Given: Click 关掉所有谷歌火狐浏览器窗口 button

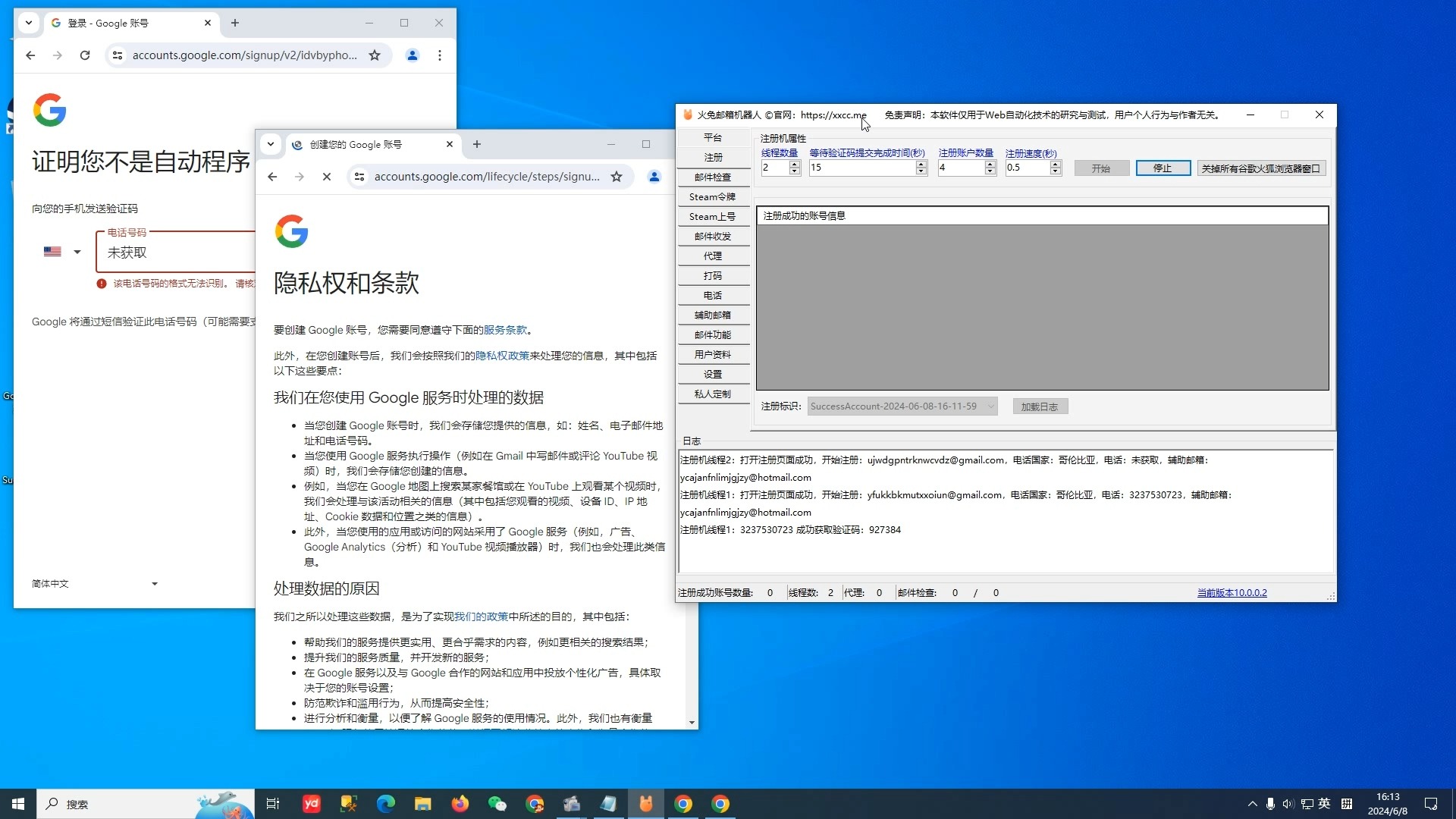Looking at the screenshot, I should click(x=1261, y=168).
